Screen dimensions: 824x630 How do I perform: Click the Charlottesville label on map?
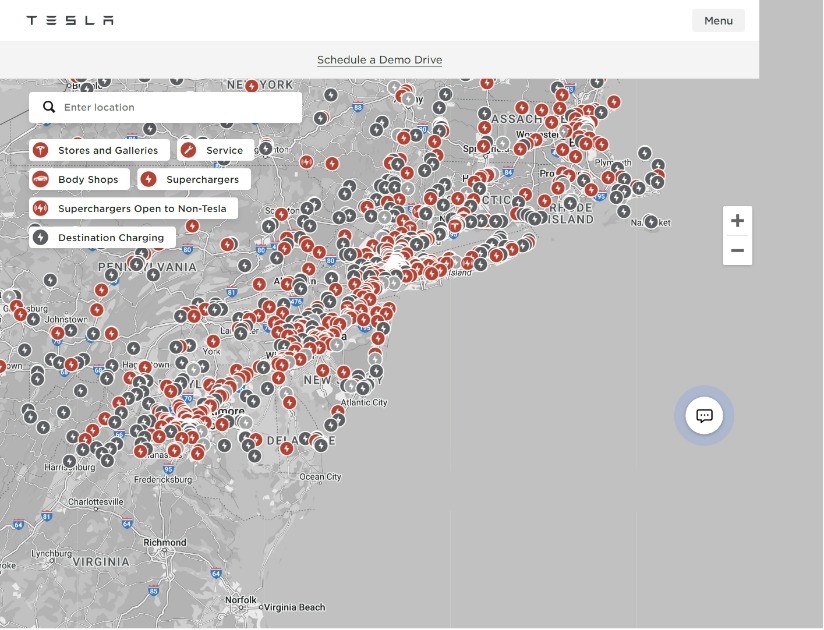[96, 502]
